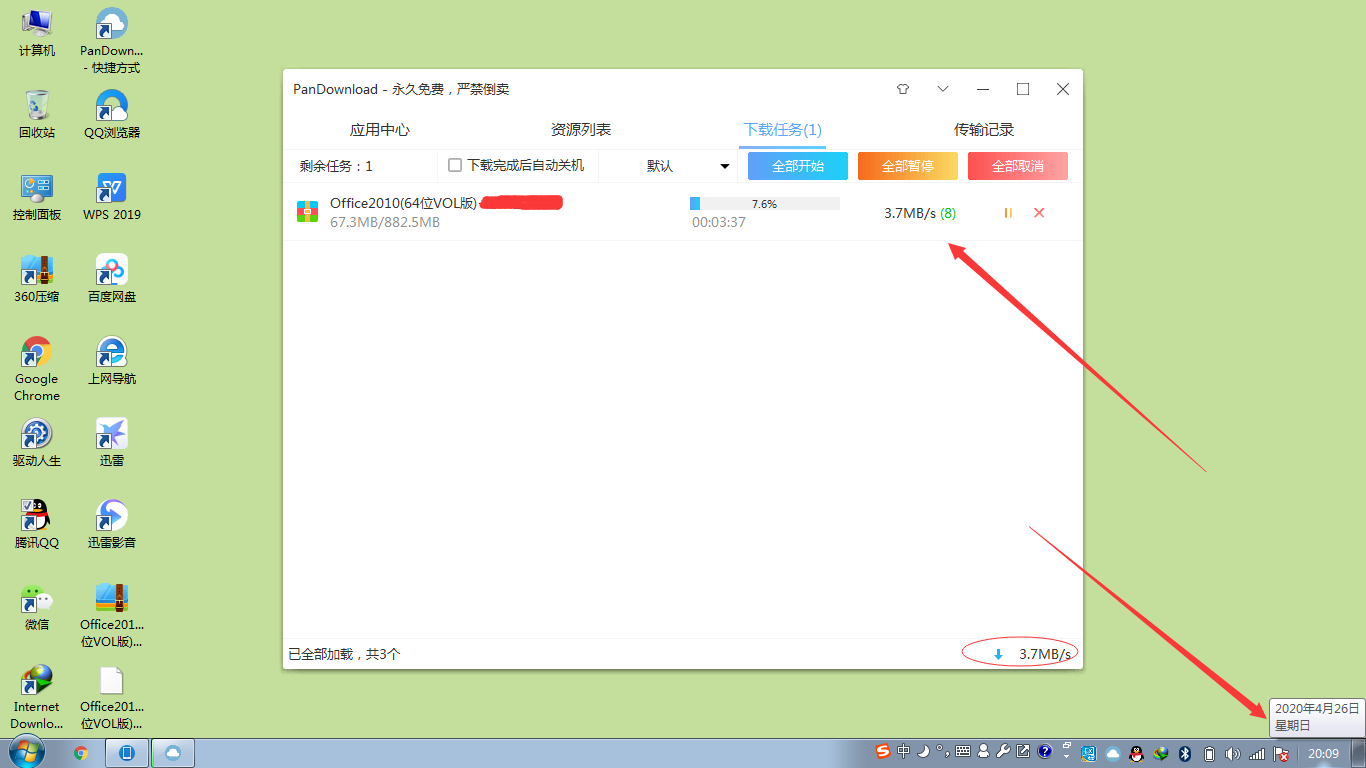The image size is (1366, 768).
Task: Open the 百度网盘 desktop icon
Action: pos(111,279)
